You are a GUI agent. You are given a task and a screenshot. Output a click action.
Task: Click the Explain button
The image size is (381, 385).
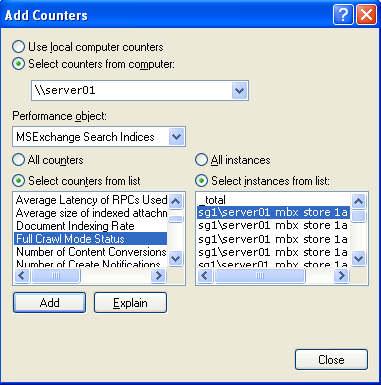click(x=130, y=303)
